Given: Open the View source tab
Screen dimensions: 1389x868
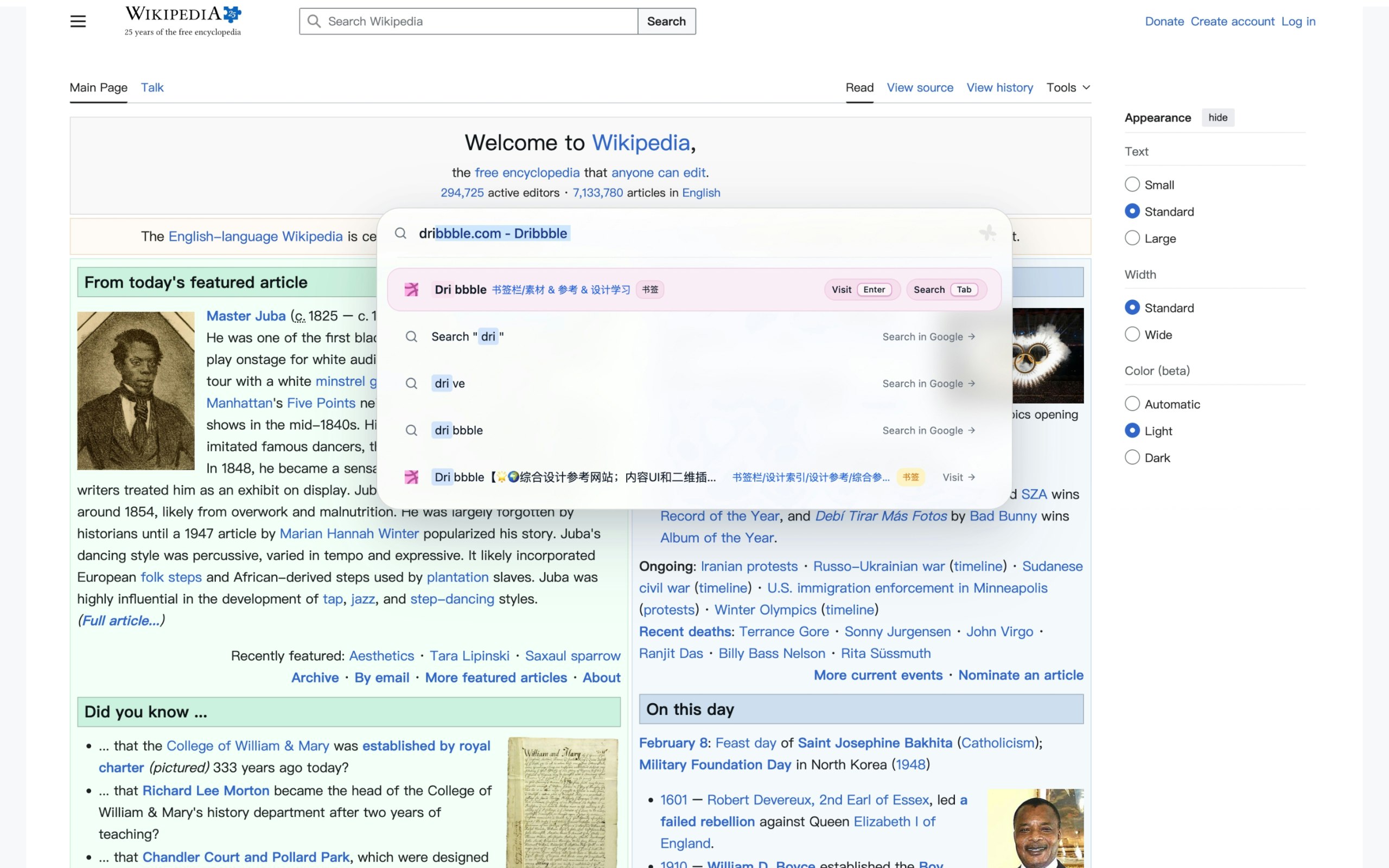Looking at the screenshot, I should click(x=920, y=88).
